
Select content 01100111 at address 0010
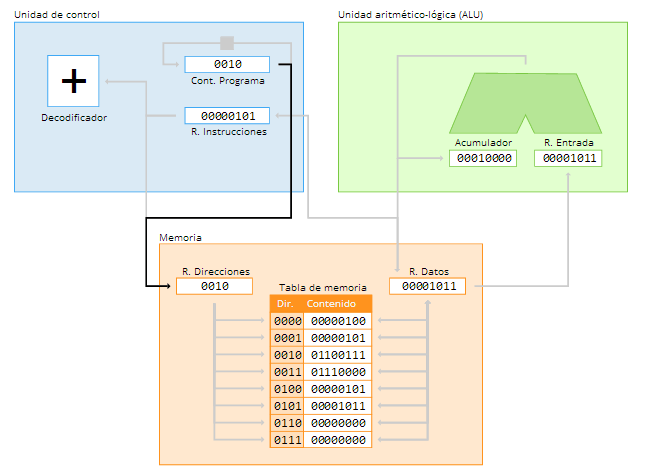coord(337,355)
